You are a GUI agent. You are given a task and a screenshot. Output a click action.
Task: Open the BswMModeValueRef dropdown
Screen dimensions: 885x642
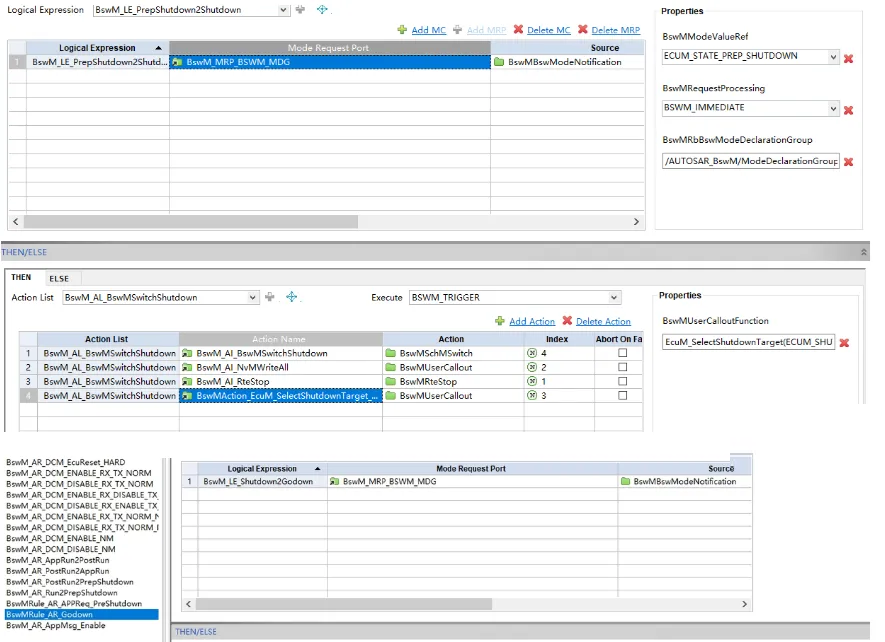coord(833,56)
